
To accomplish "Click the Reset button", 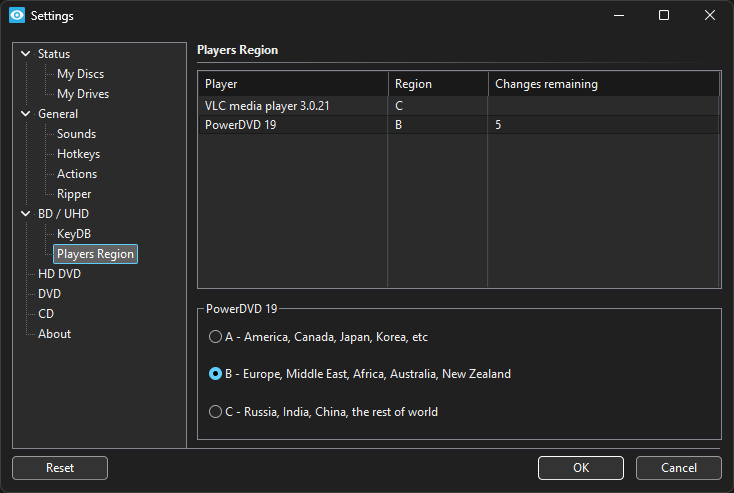I will pyautogui.click(x=60, y=468).
